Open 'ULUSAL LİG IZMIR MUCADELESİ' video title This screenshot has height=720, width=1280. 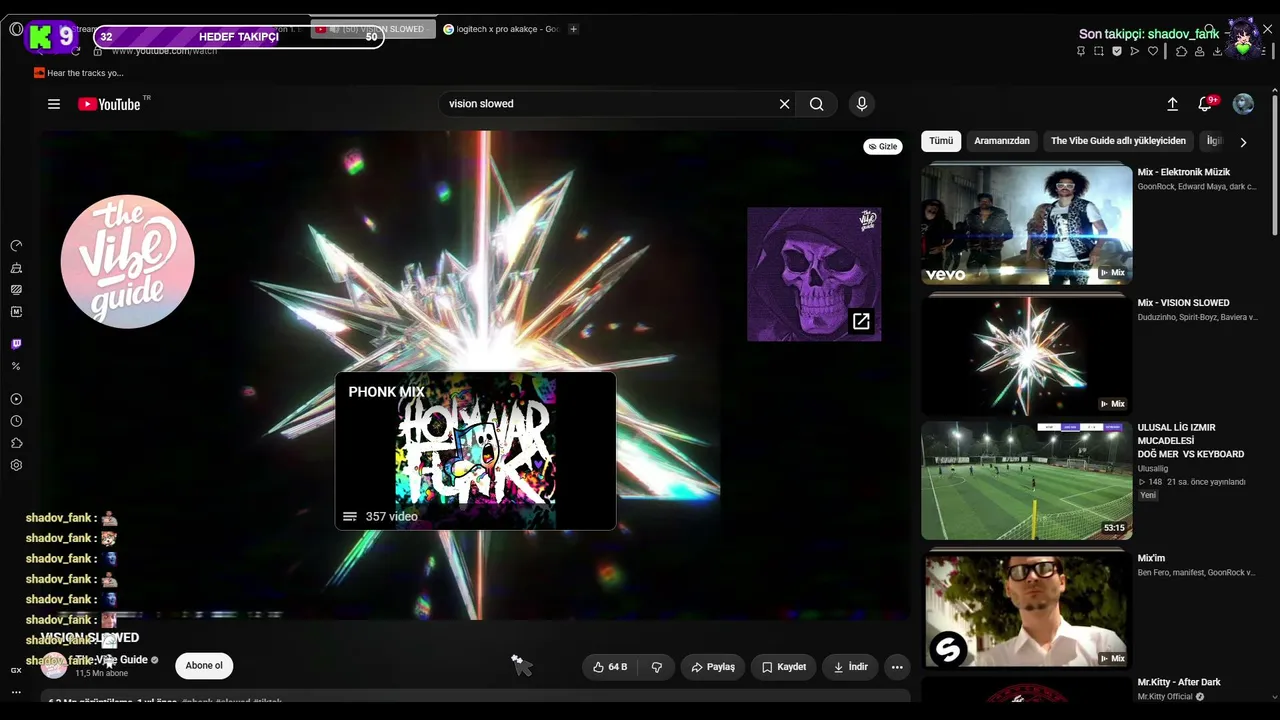[1191, 441]
